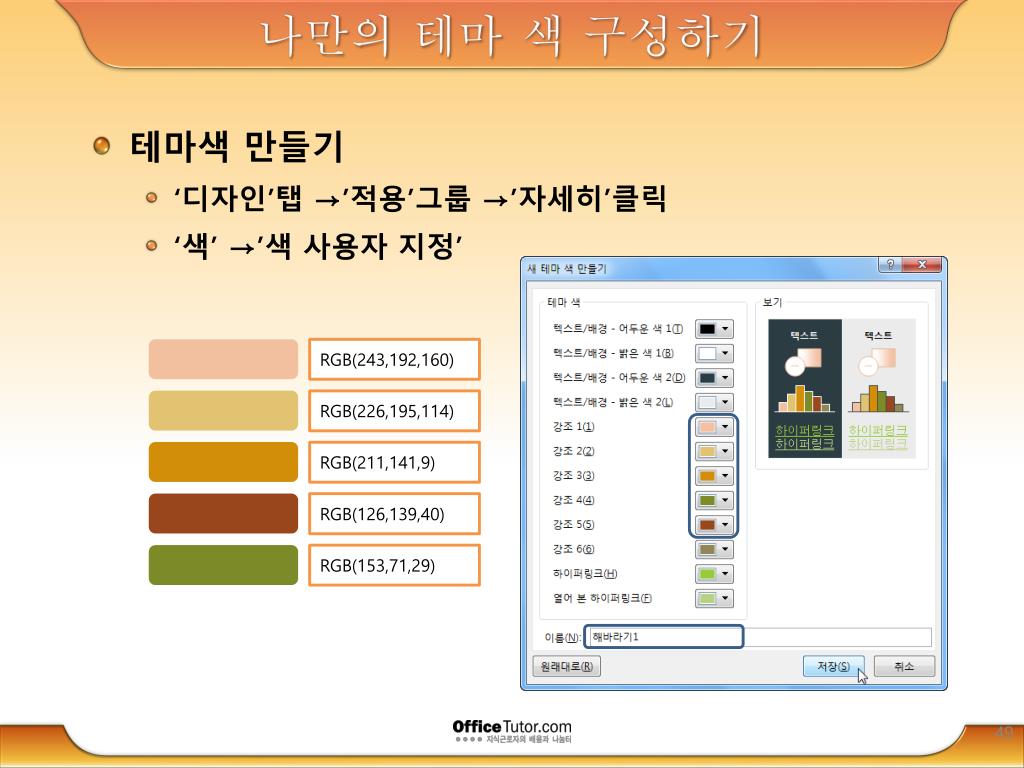Screen dimensions: 1024x768
Task: Click the 강조 6(6) label text
Action: (x=573, y=549)
